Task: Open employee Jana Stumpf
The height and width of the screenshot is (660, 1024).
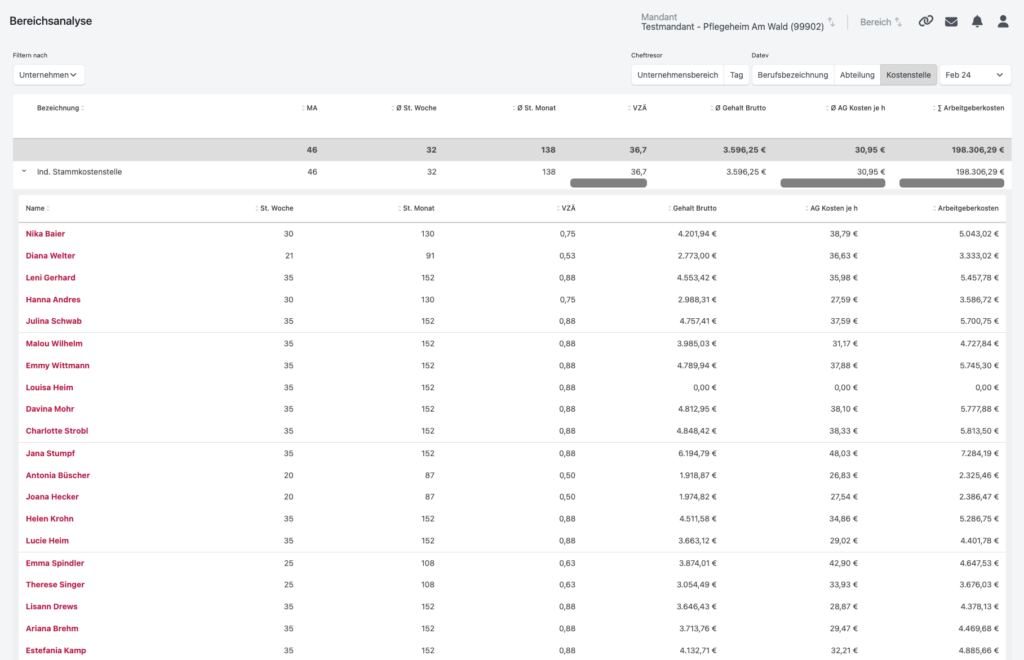Action: [x=50, y=453]
